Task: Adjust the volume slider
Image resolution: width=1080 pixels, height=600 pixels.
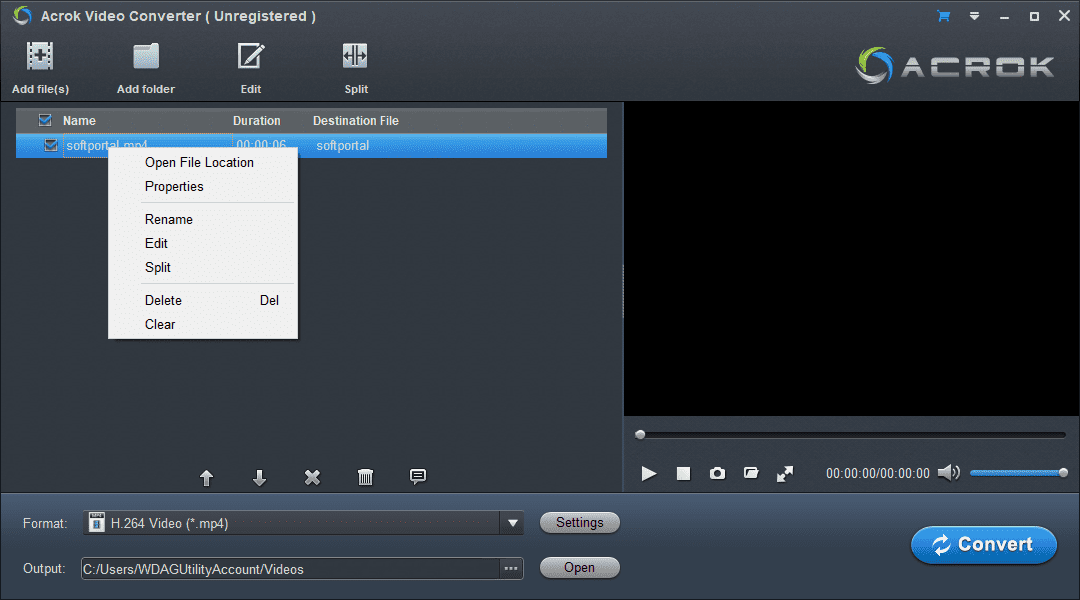Action: [x=1018, y=473]
